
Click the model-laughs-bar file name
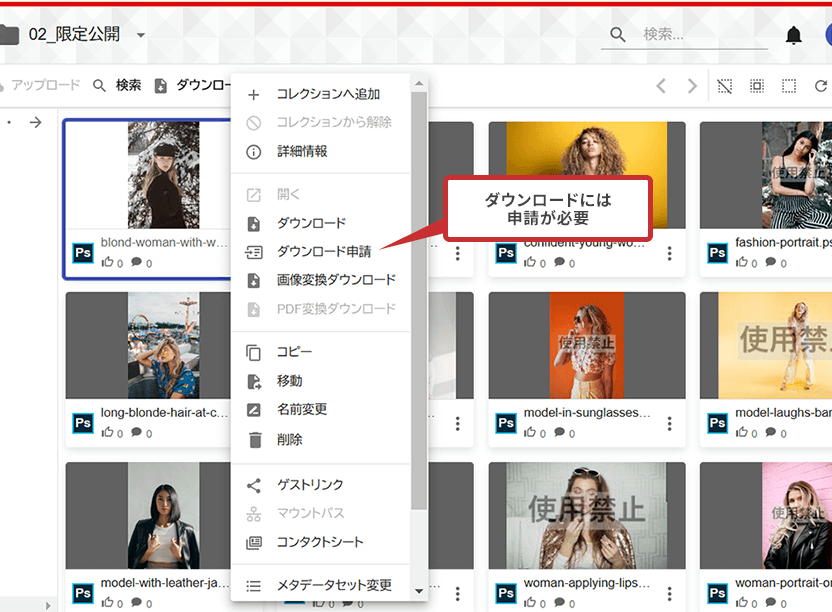783,412
